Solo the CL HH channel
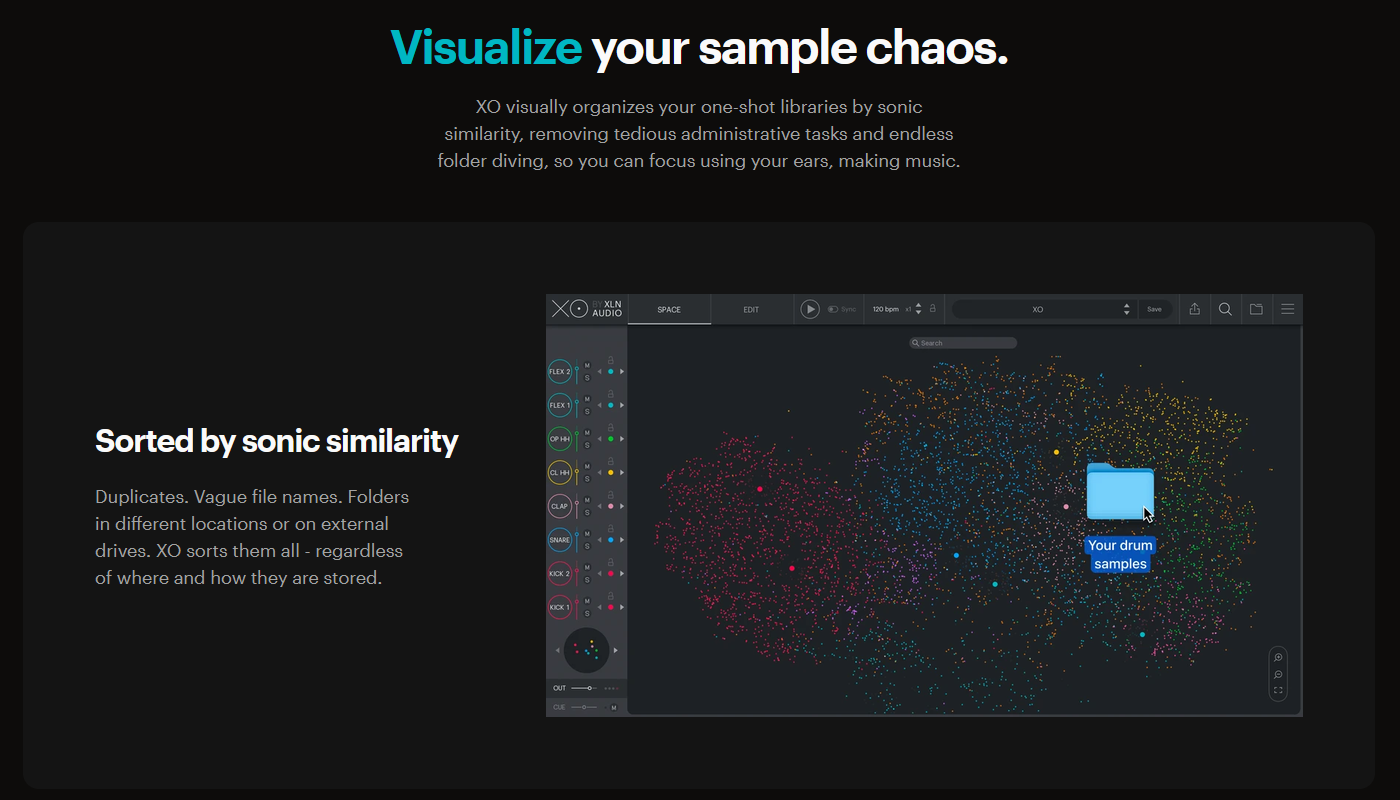1400x800 pixels. (587, 478)
